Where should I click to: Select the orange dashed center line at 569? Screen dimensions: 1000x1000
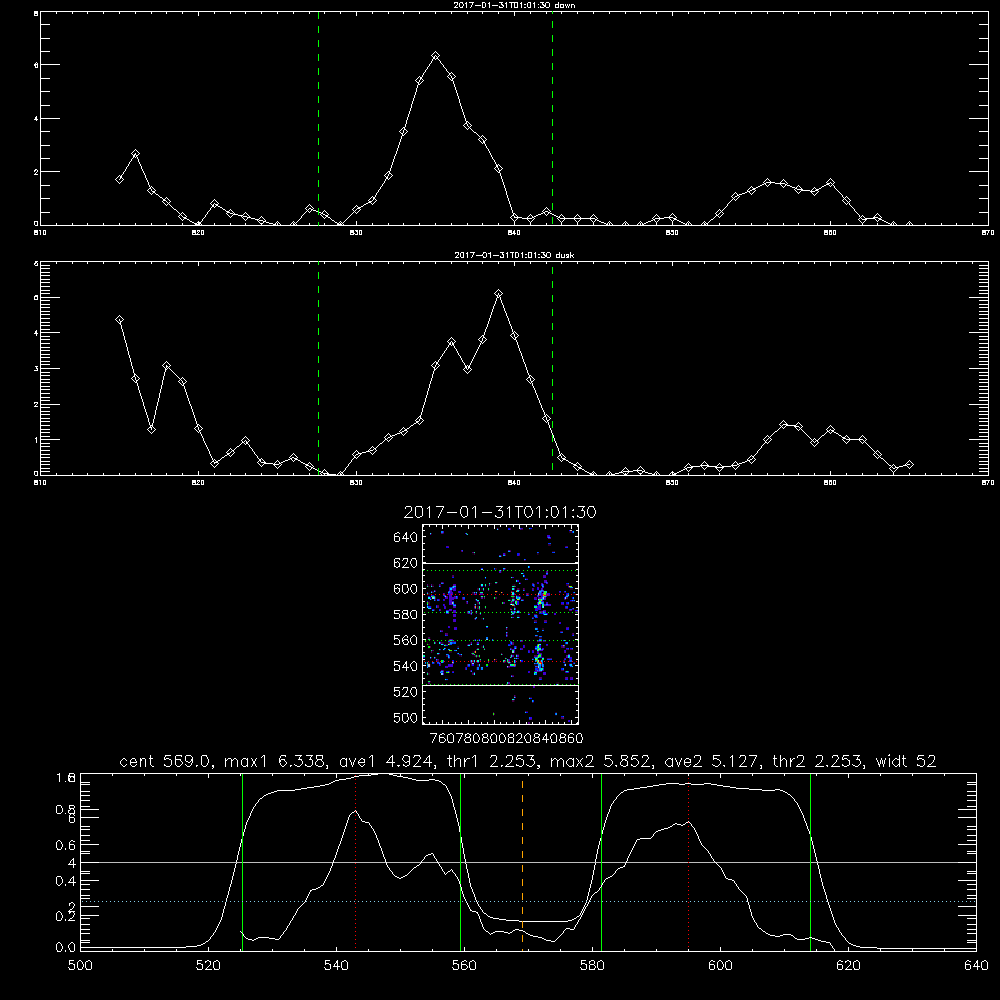pyautogui.click(x=522, y=862)
